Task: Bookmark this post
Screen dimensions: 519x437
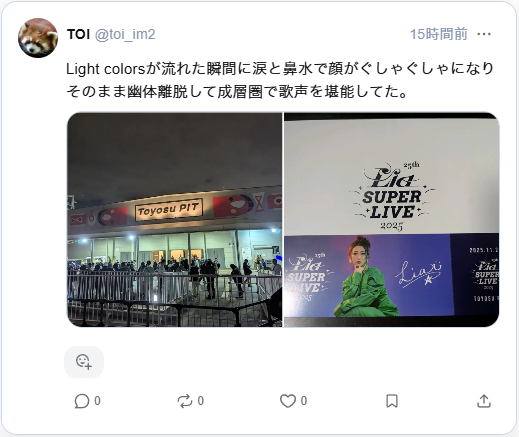Action: point(392,401)
